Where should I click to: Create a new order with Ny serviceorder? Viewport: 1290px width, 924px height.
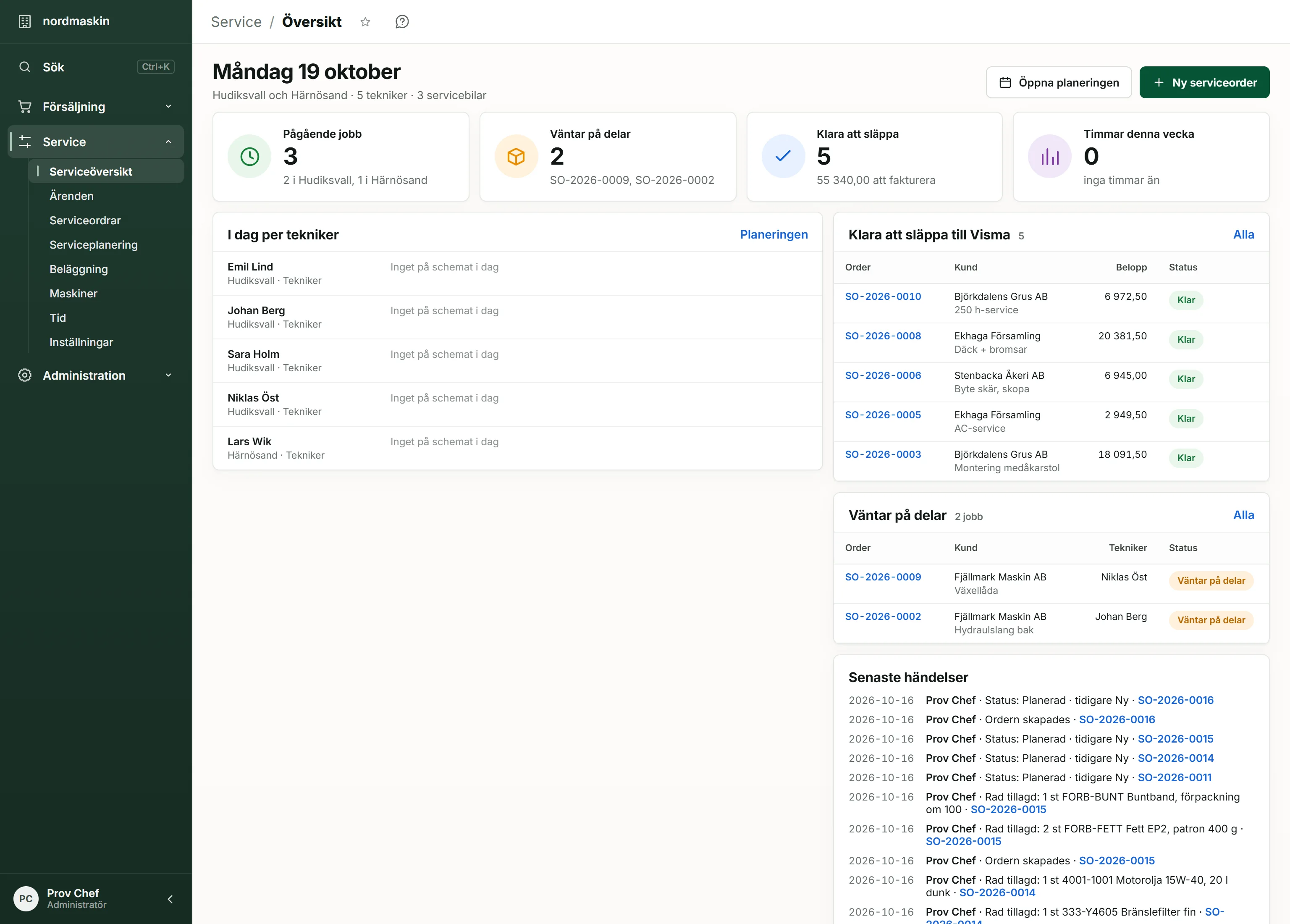tap(1204, 82)
